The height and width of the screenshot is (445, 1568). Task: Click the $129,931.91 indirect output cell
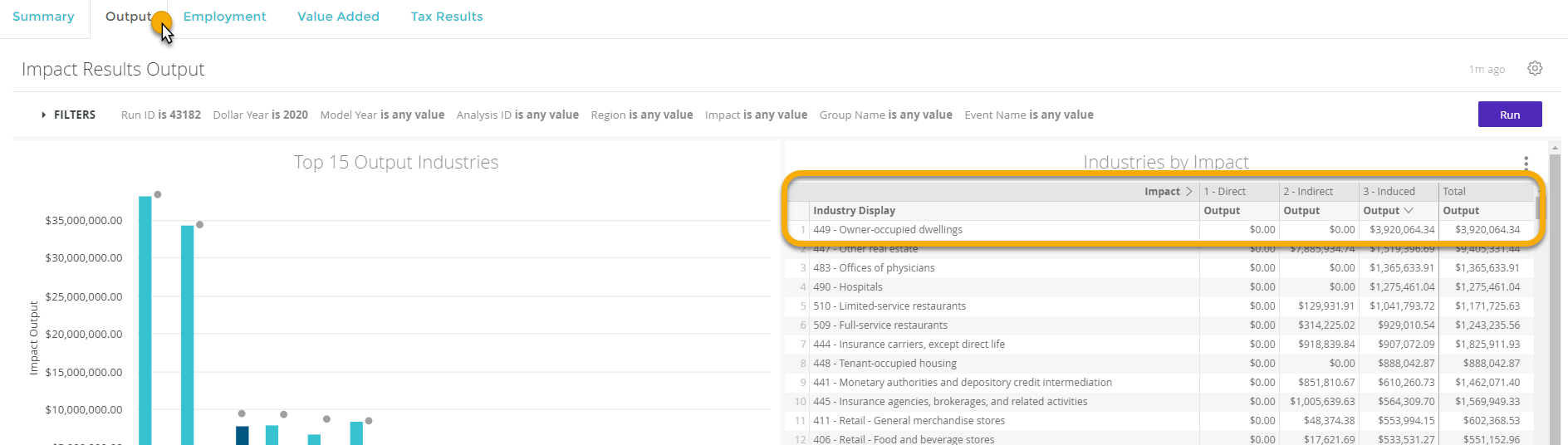pos(1326,306)
